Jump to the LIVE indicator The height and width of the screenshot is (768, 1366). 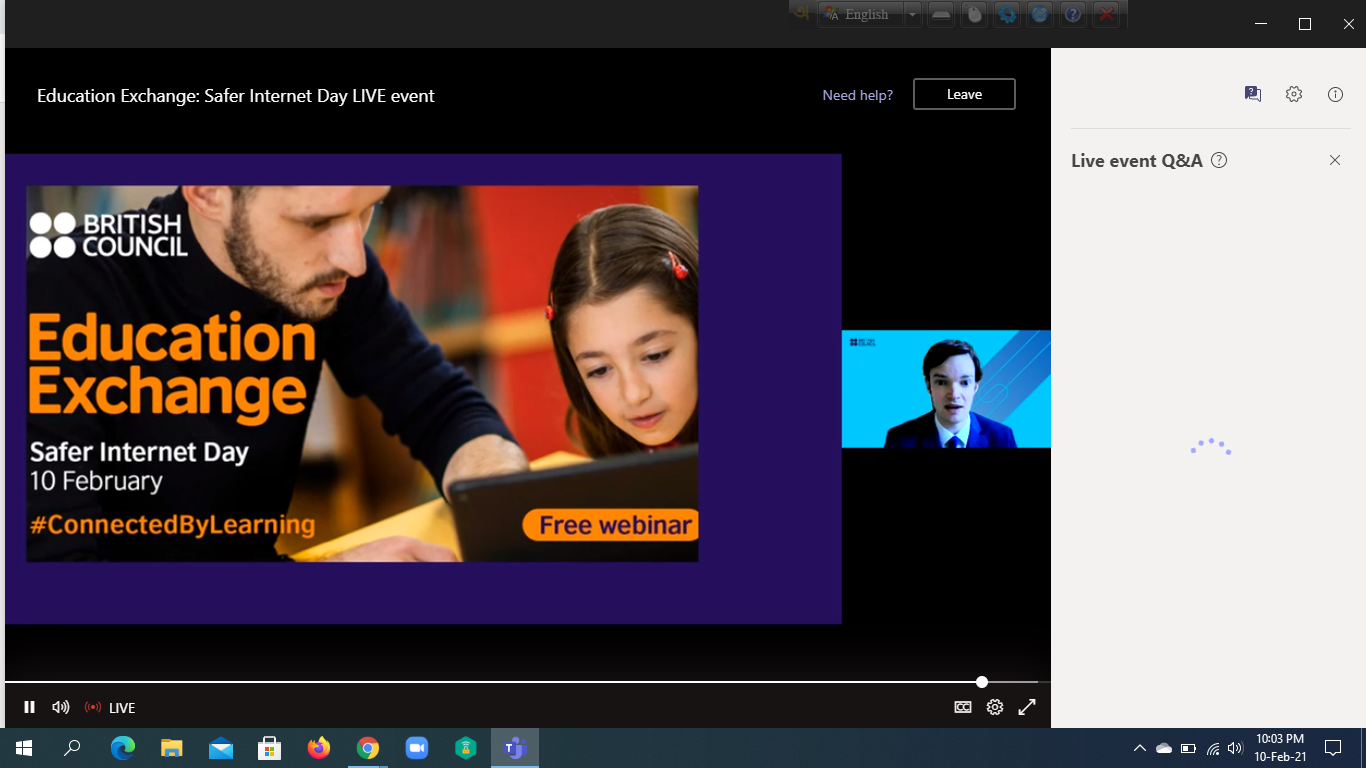point(110,707)
